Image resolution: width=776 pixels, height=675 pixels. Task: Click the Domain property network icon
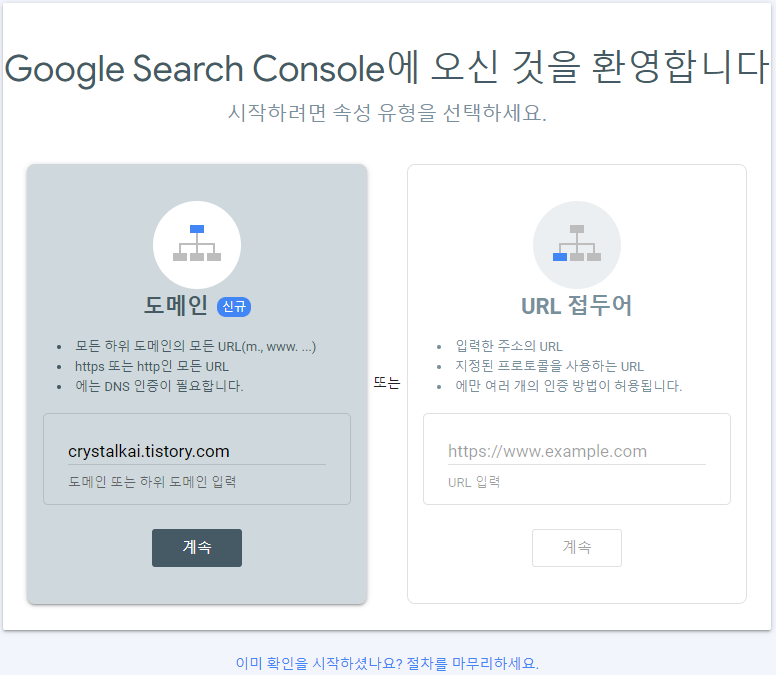[x=197, y=244]
